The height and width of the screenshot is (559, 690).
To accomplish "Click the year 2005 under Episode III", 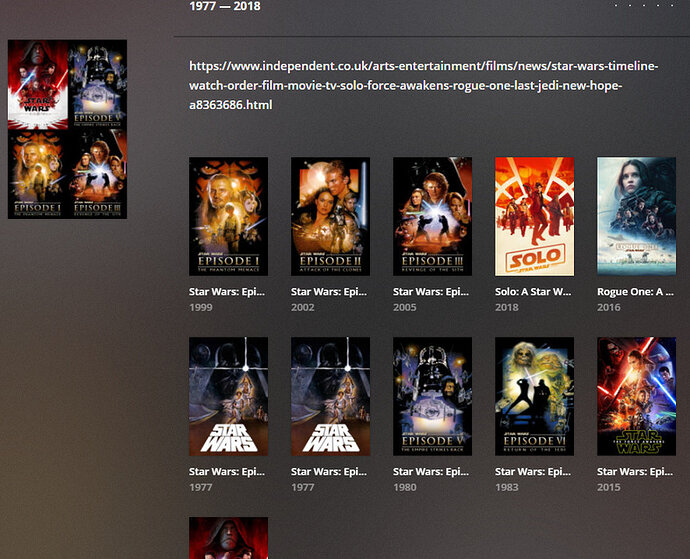I will coord(405,307).
